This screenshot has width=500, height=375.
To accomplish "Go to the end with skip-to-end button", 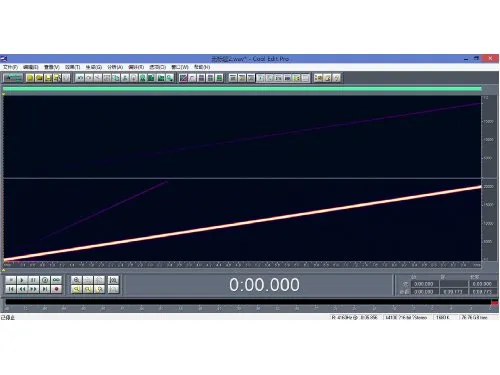I will [45, 289].
